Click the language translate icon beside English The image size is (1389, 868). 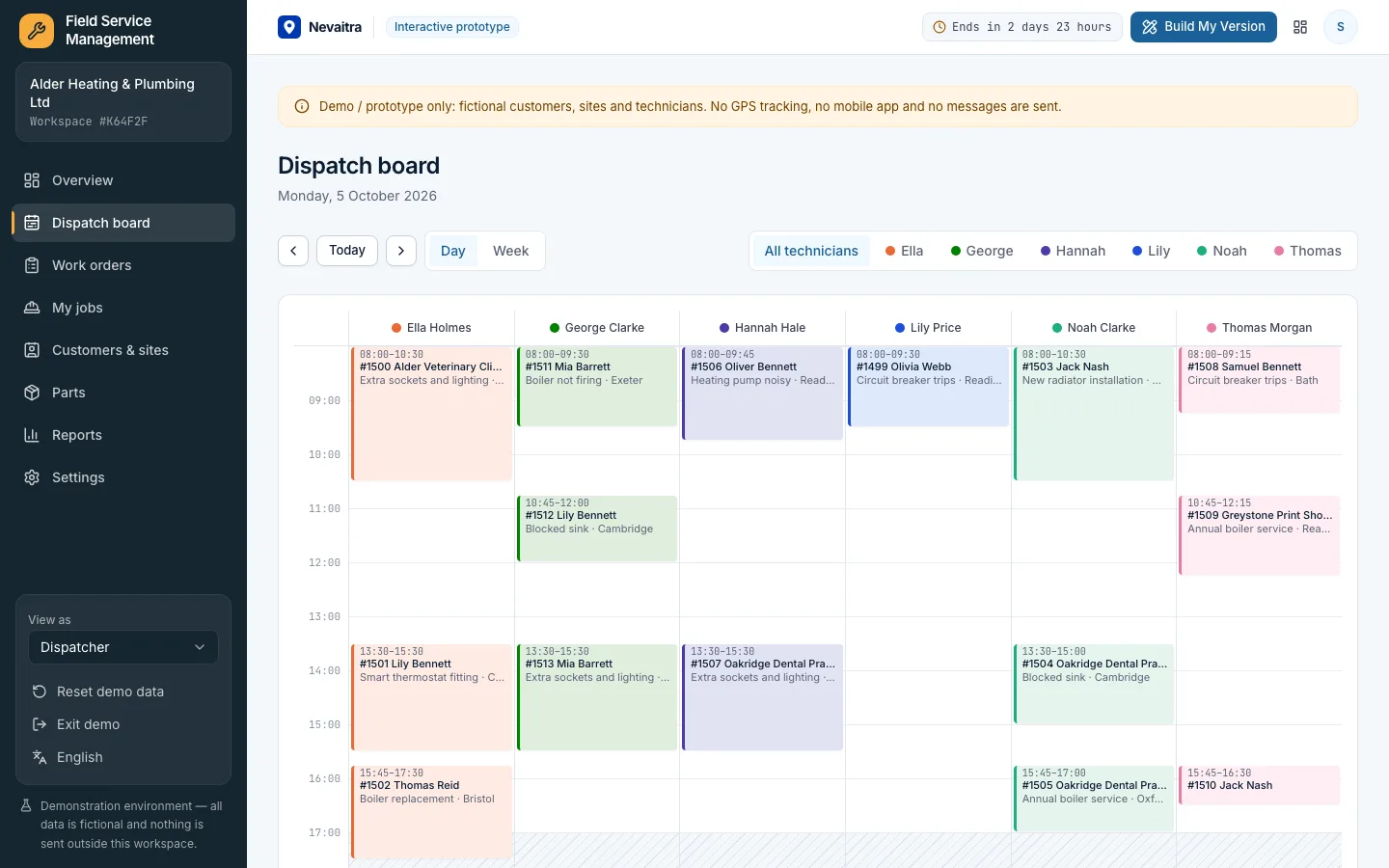[40, 757]
